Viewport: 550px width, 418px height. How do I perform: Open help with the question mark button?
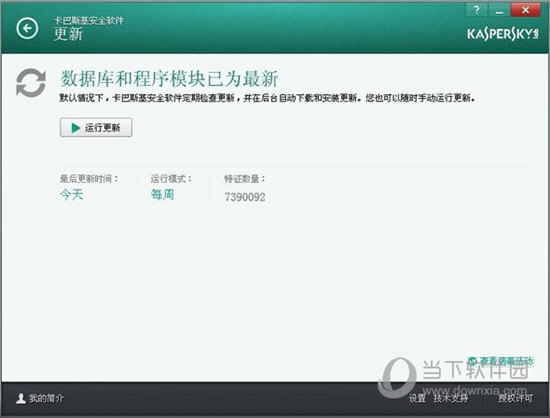click(476, 10)
